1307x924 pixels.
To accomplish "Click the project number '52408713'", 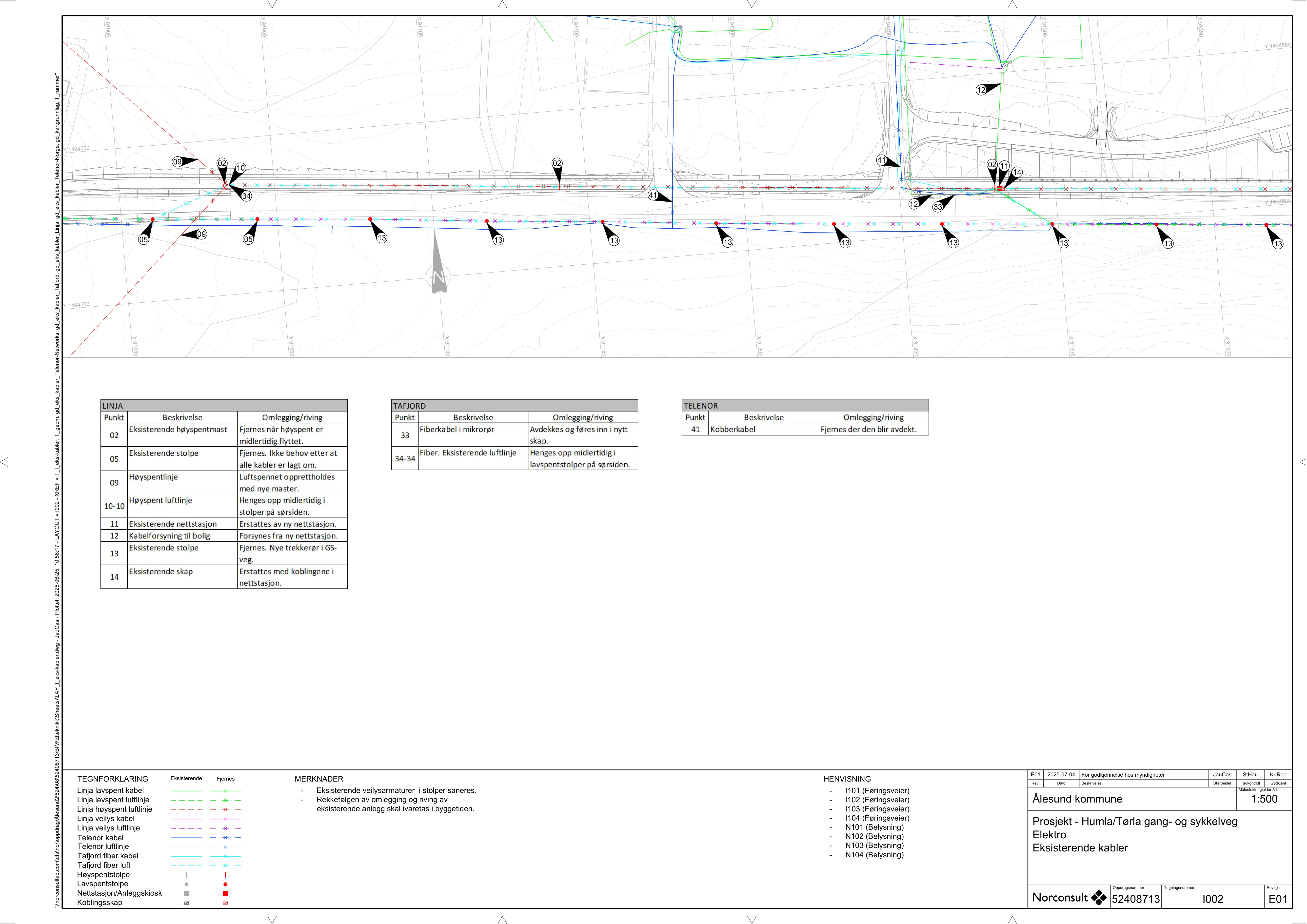I will [1136, 899].
